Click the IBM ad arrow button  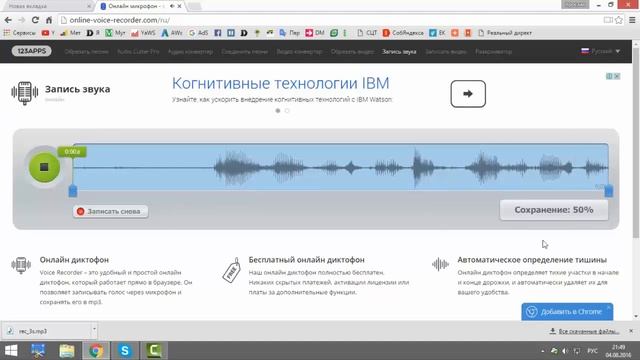point(468,94)
